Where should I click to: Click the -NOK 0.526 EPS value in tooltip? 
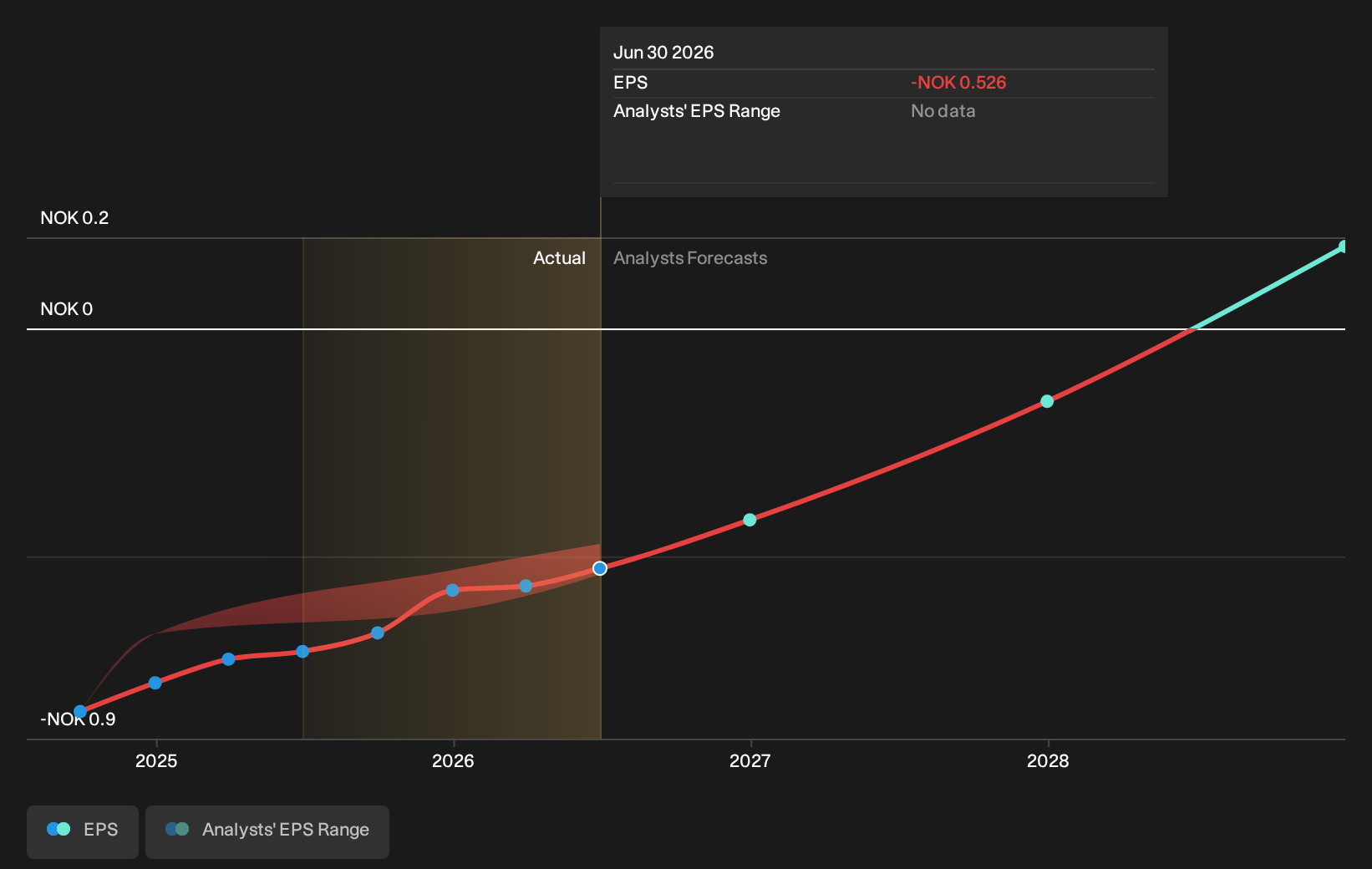(958, 83)
